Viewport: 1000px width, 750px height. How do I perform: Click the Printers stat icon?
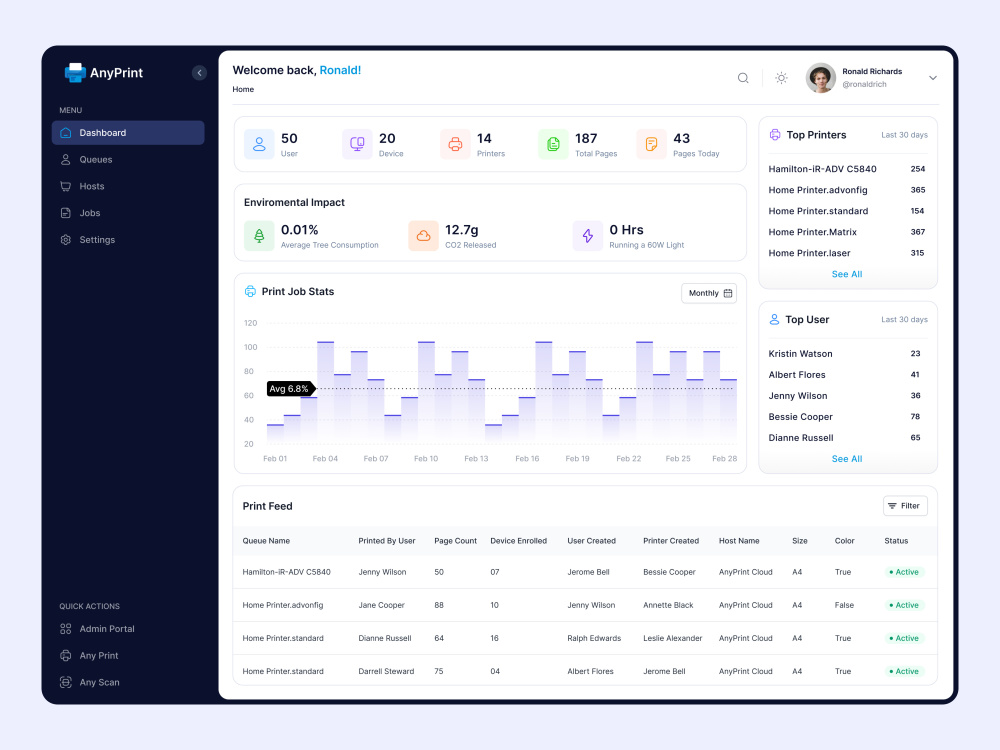[455, 144]
